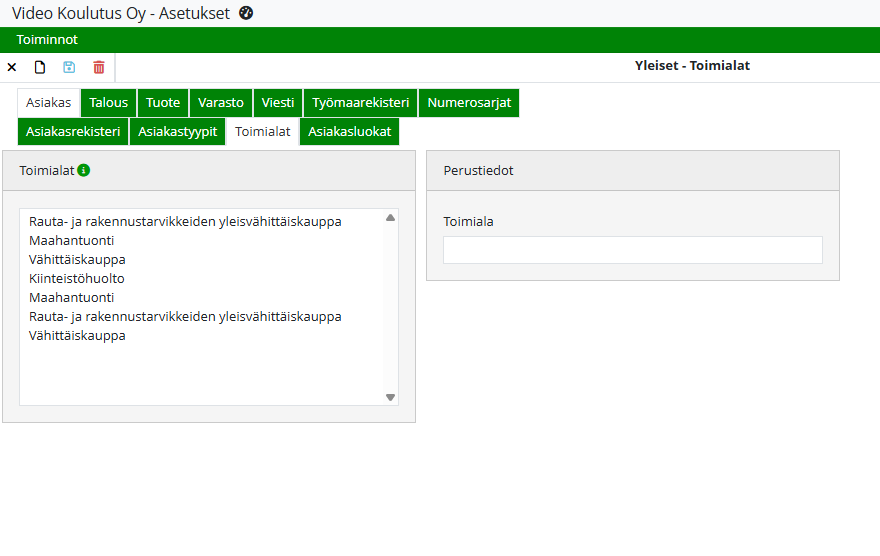Create a new record with document icon
880x556 pixels.
(40, 67)
